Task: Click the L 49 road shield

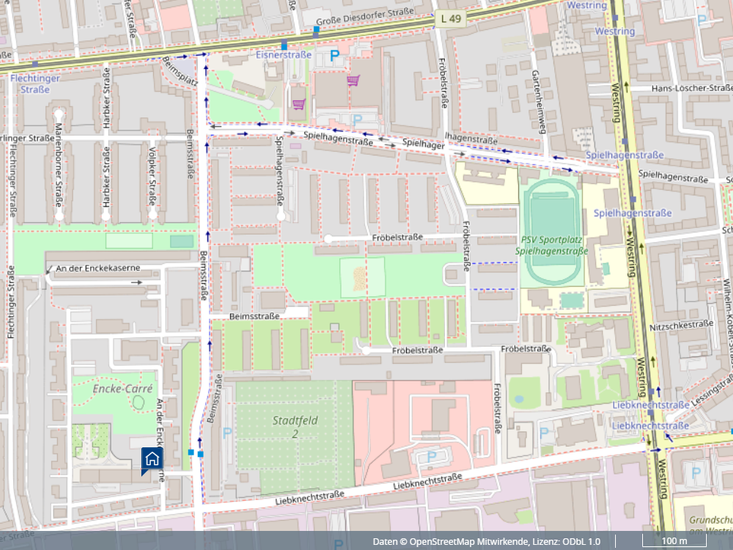Action: click(x=449, y=18)
